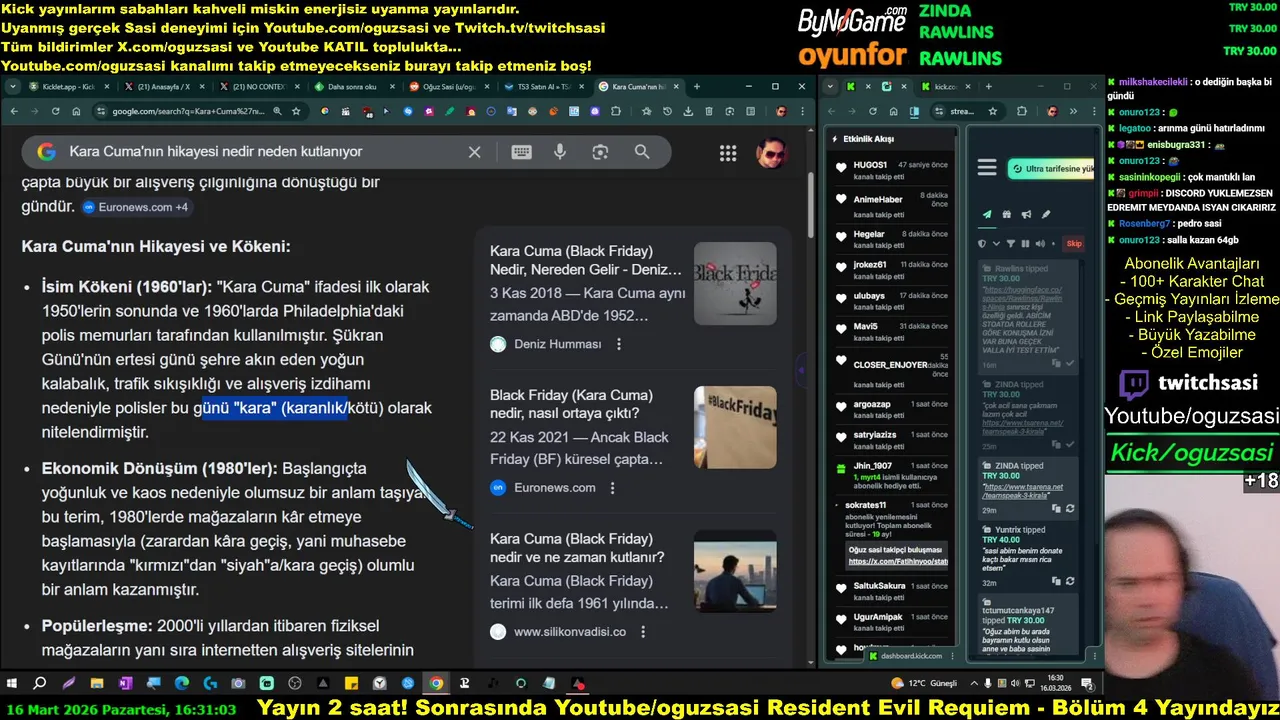This screenshot has height=720, width=1280.
Task: Open the tab search dropdown in left browser
Action: 13,87
